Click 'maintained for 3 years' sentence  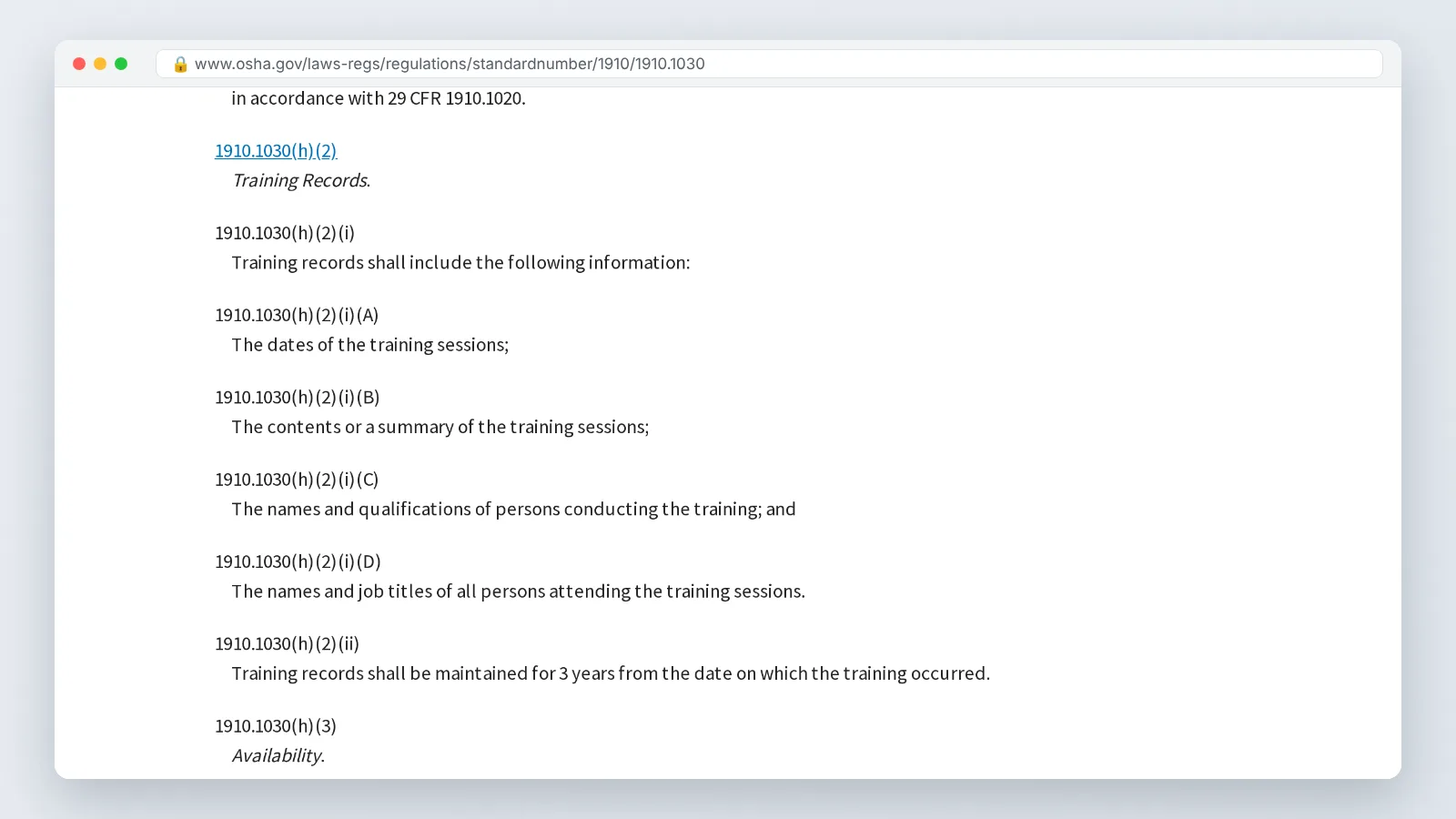pos(611,673)
